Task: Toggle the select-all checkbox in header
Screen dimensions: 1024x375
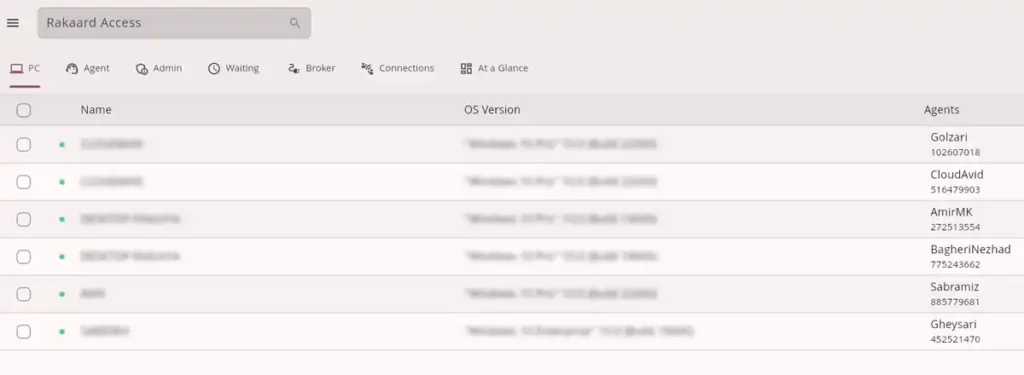Action: (x=24, y=110)
